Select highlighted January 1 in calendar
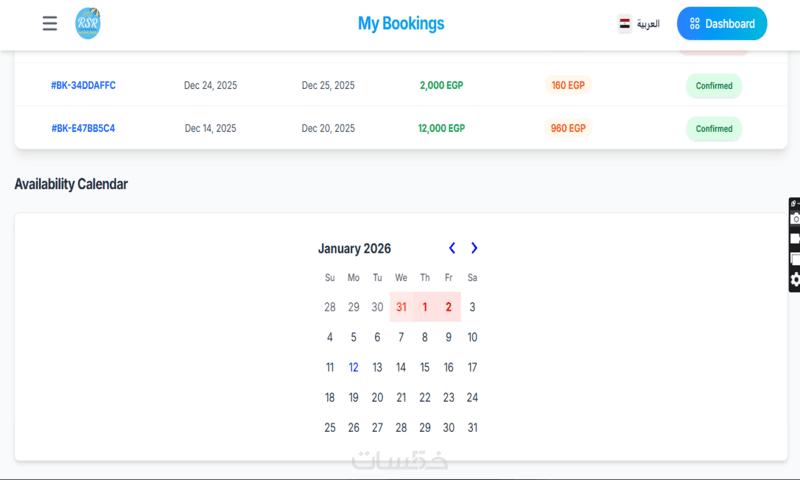Image resolution: width=800 pixels, height=480 pixels. (425, 307)
